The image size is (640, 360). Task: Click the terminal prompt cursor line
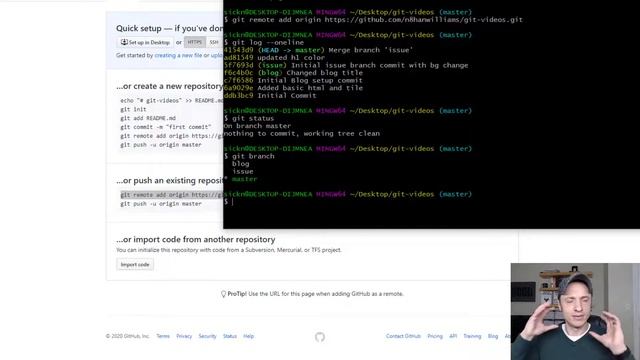(229, 202)
